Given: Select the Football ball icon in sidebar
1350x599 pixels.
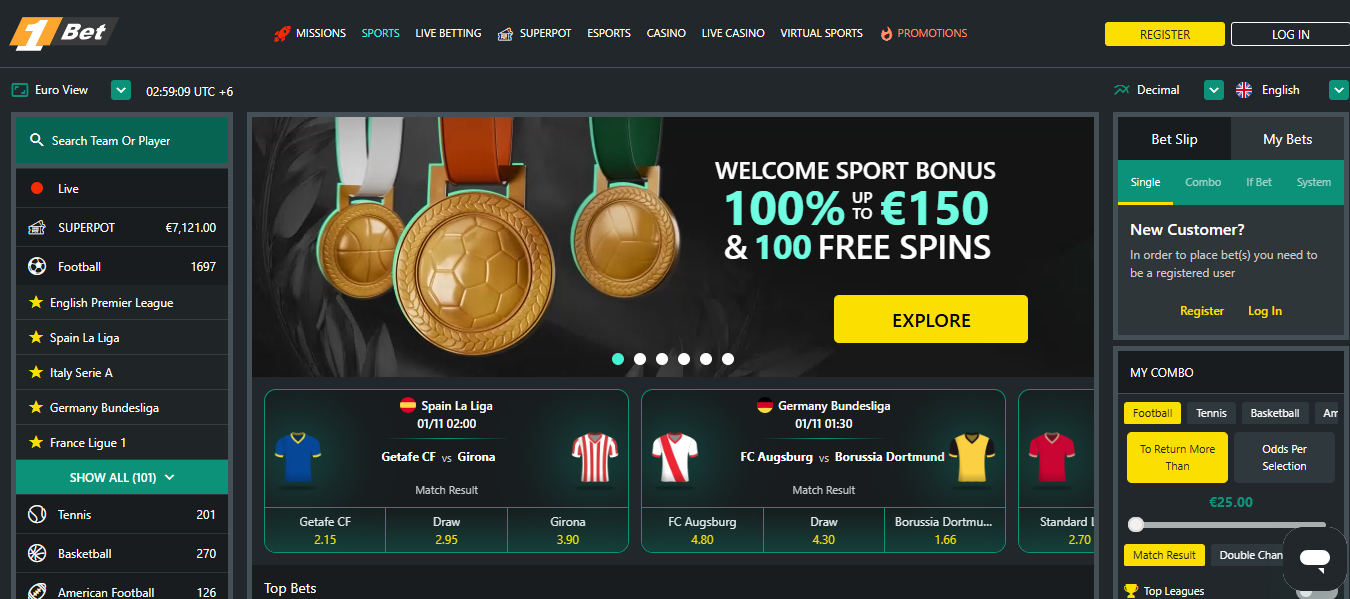Looking at the screenshot, I should (x=37, y=266).
